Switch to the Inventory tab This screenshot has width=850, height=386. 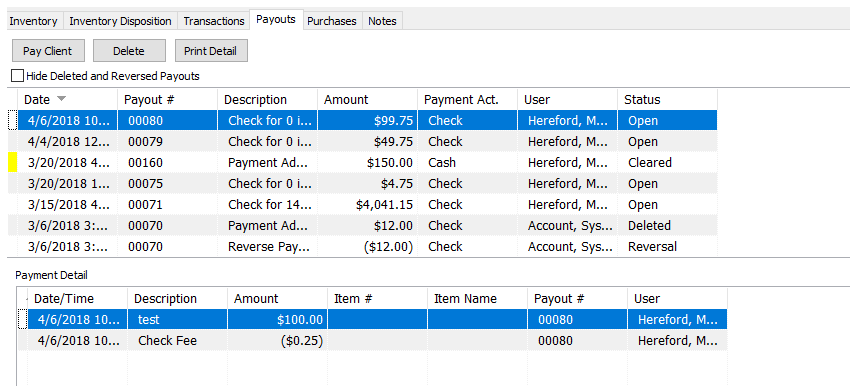point(33,21)
